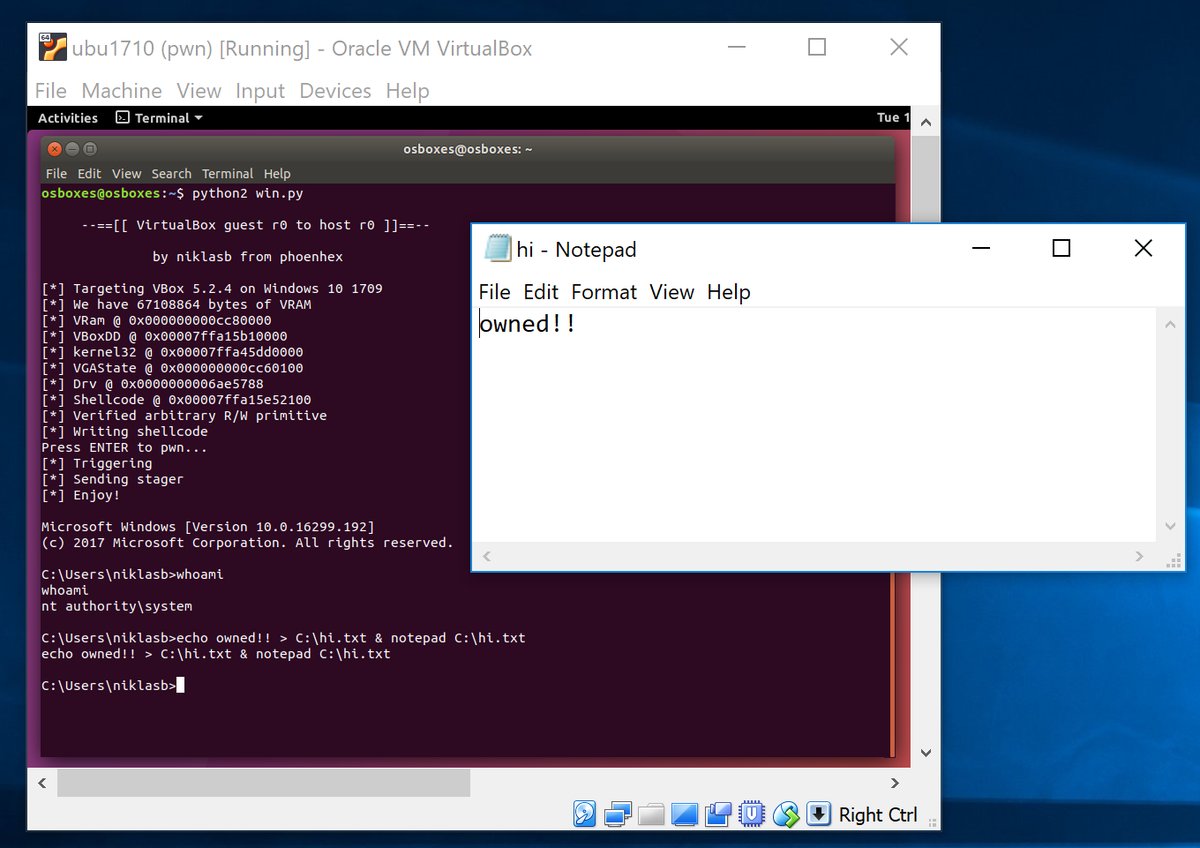1200x848 pixels.
Task: Click the clock showing Tue in Ubuntu bar
Action: pos(893,118)
